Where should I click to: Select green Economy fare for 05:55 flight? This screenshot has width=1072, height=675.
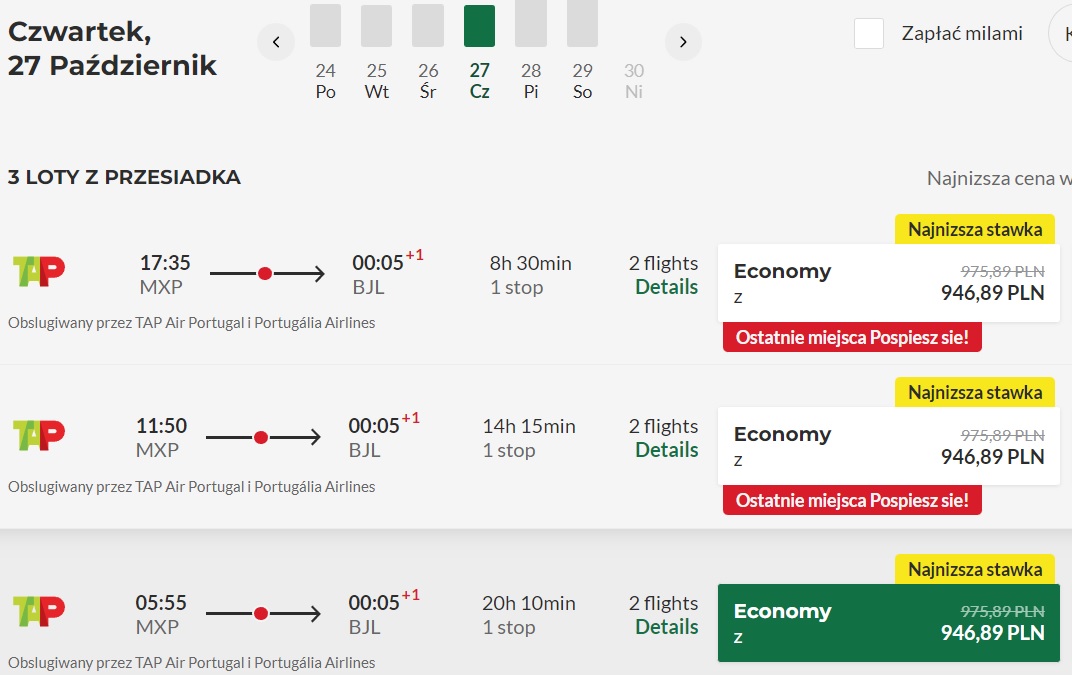pos(889,623)
